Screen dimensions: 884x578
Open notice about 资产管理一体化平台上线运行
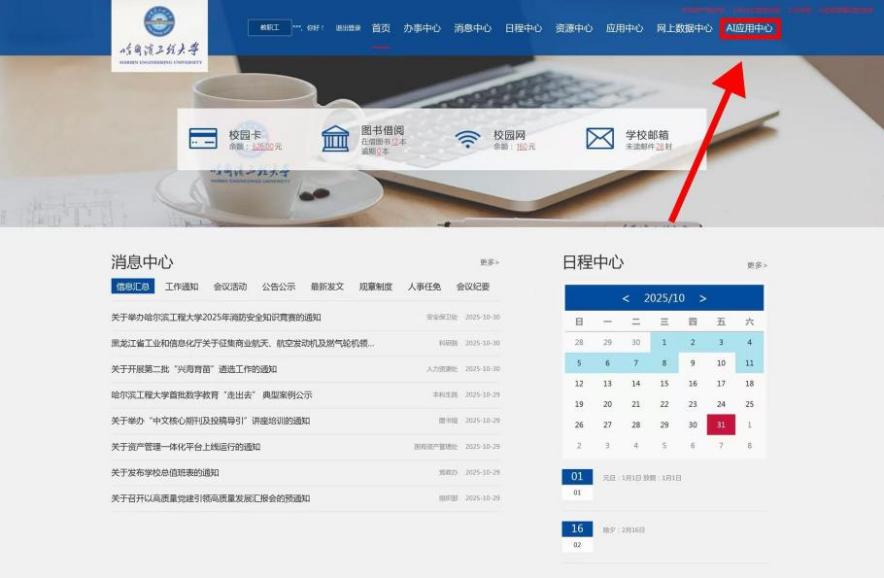(185, 447)
